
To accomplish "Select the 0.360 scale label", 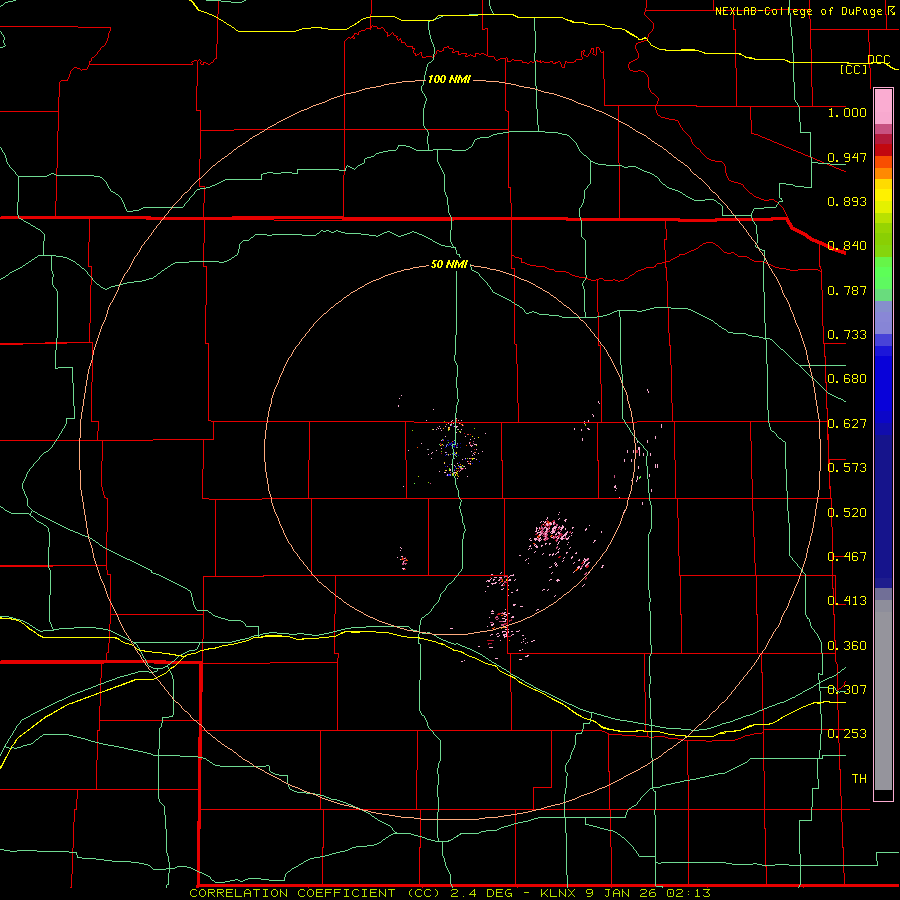I will click(847, 646).
